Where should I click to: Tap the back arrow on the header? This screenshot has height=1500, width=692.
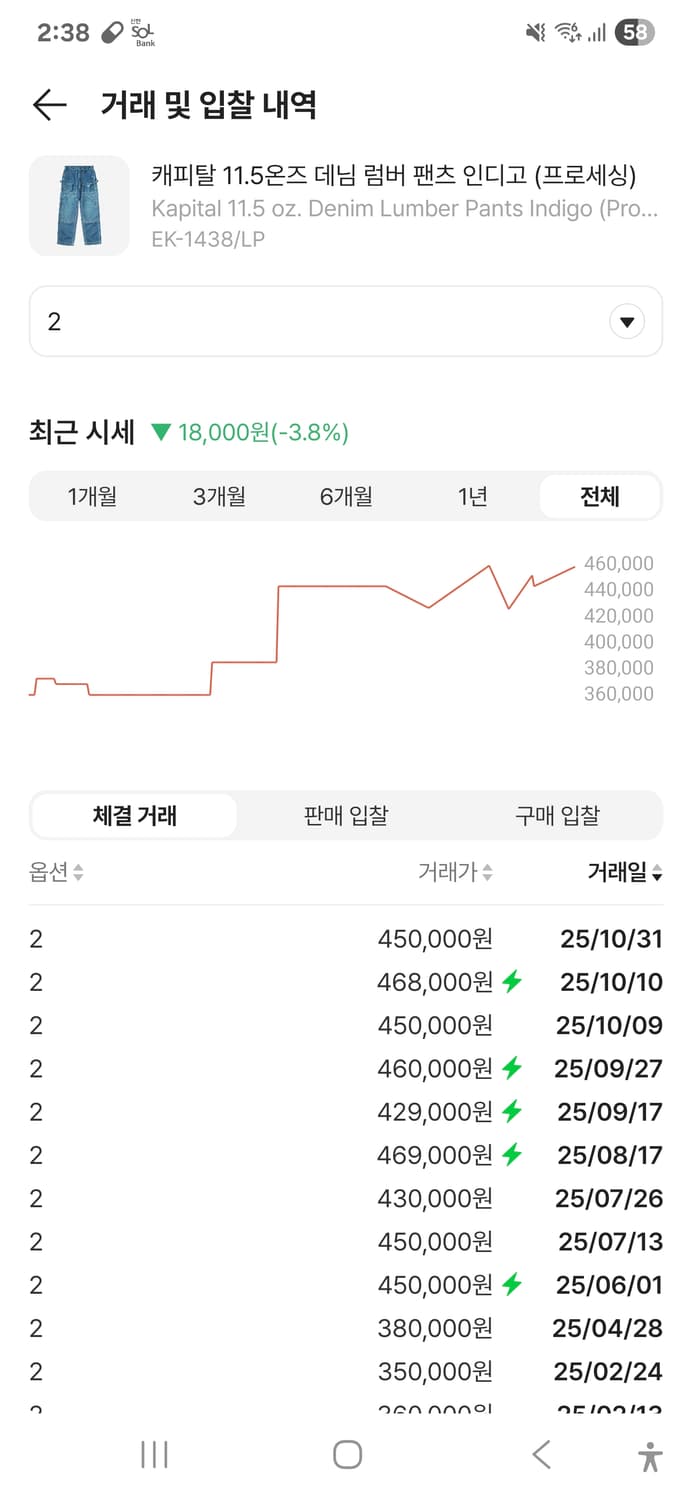[48, 105]
